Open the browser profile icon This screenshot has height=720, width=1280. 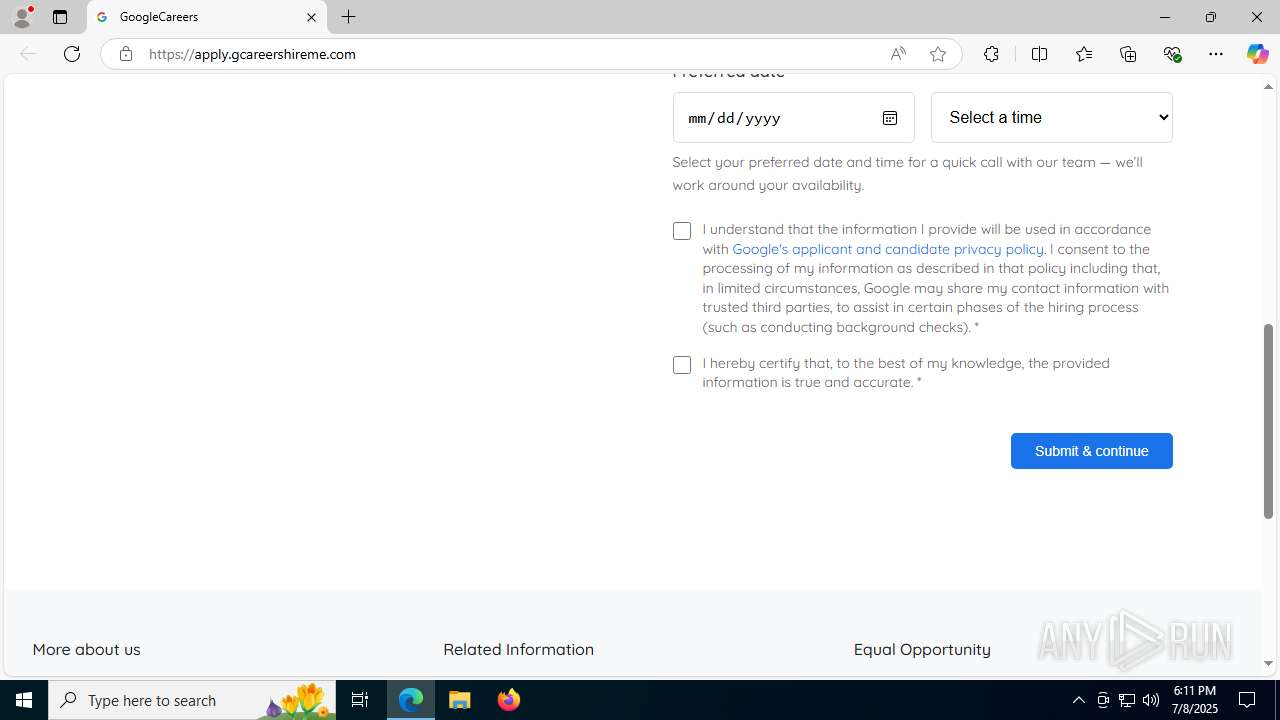pyautogui.click(x=21, y=17)
